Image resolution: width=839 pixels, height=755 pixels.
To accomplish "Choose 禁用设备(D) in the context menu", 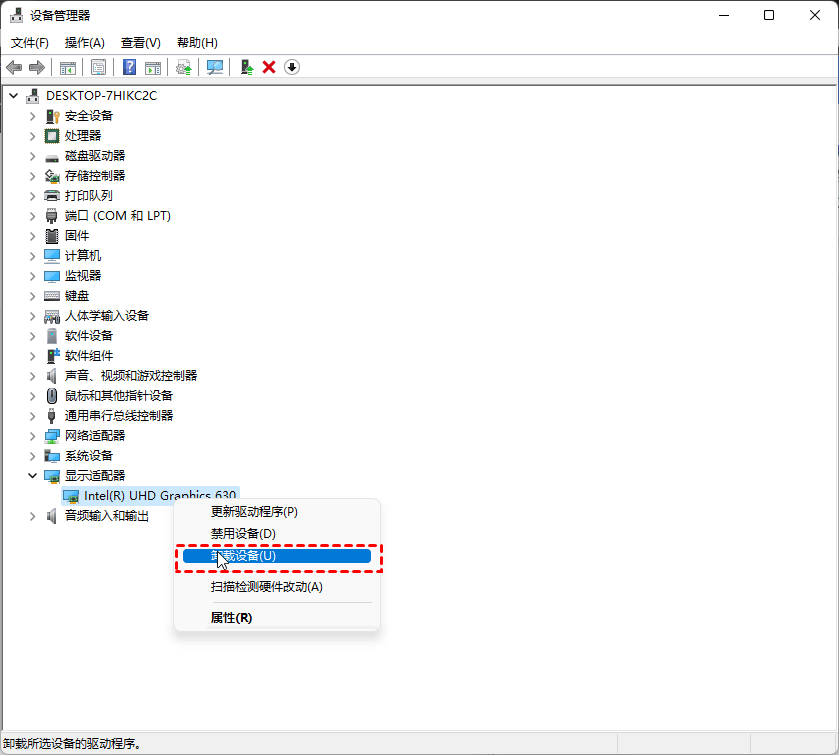I will (242, 534).
